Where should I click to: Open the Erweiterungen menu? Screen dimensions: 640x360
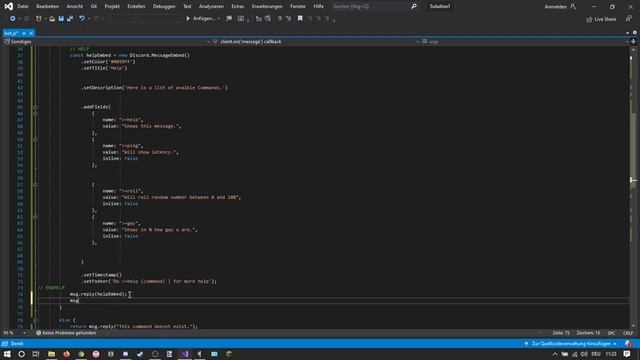[267, 7]
